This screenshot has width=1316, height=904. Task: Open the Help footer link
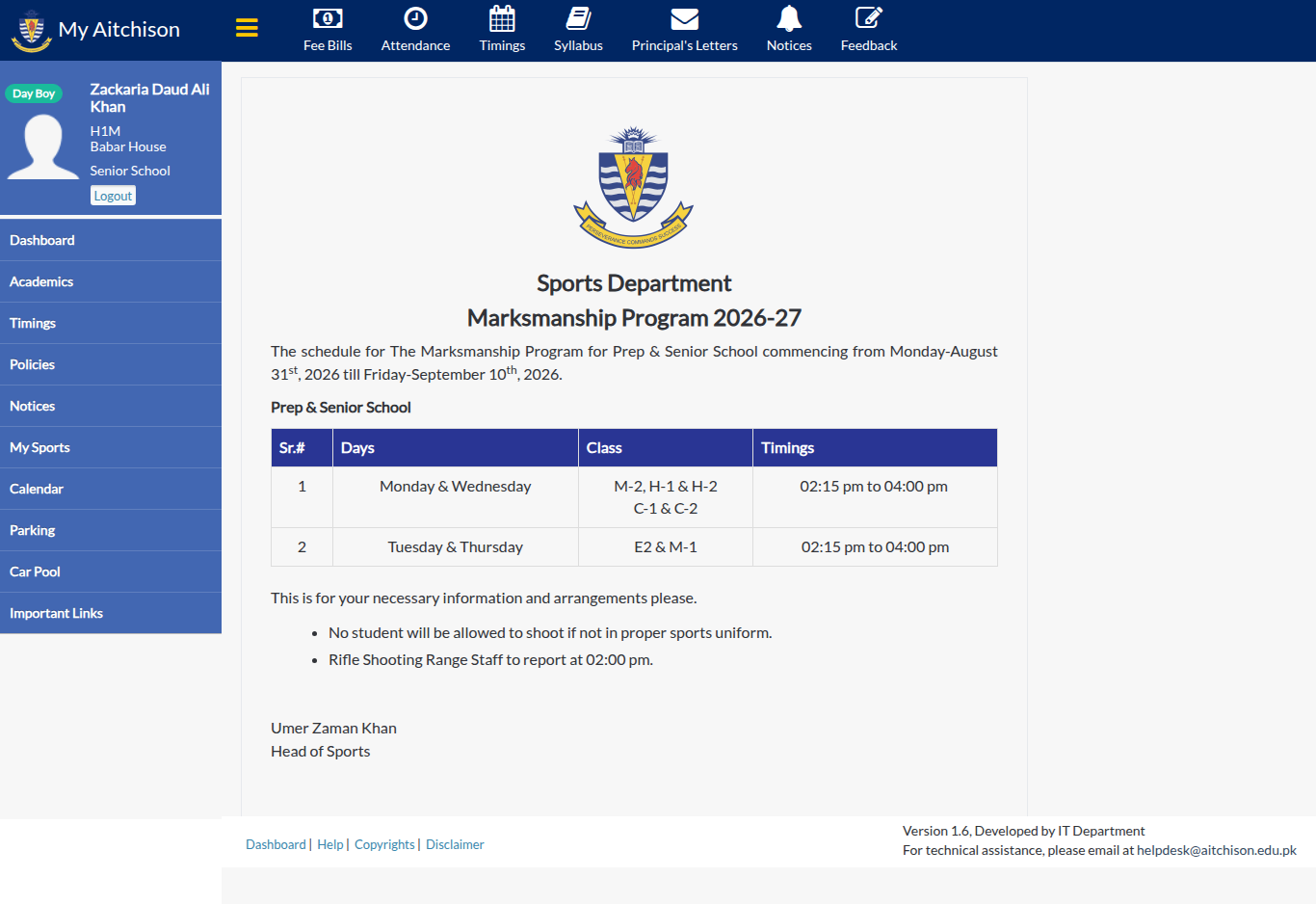(330, 844)
